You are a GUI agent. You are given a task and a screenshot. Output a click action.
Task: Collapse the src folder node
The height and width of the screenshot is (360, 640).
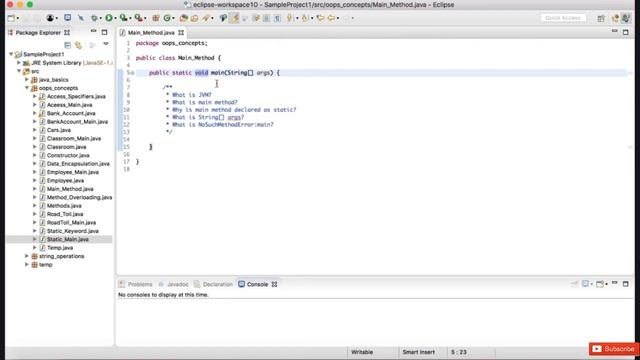point(19,71)
